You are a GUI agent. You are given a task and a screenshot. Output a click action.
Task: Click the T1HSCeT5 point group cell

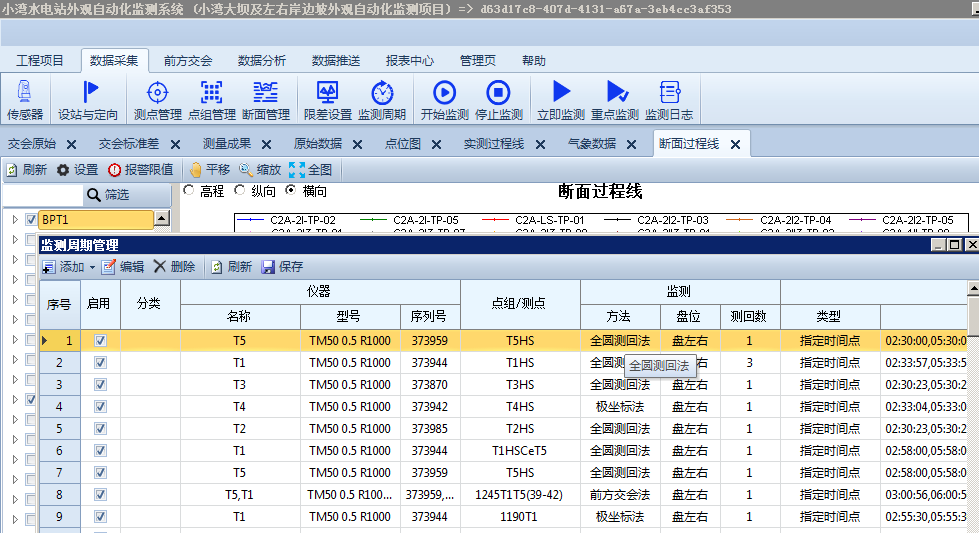520,451
